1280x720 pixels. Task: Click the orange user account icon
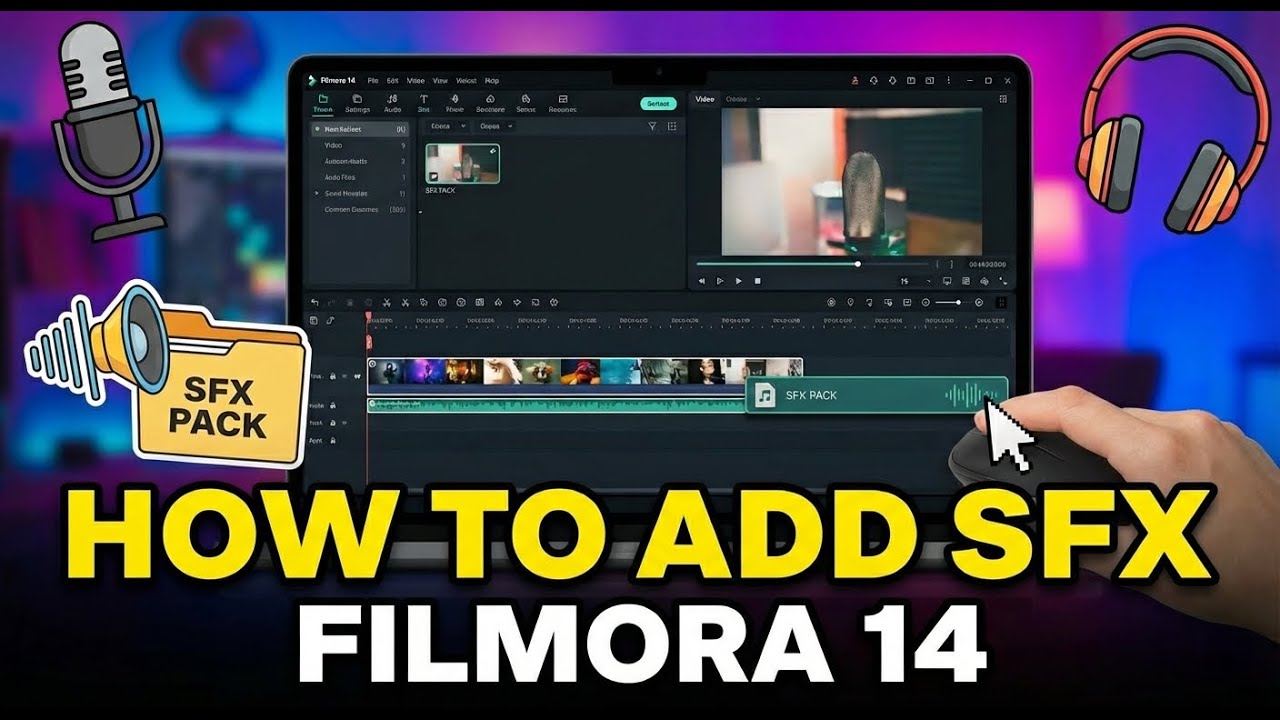coord(855,81)
